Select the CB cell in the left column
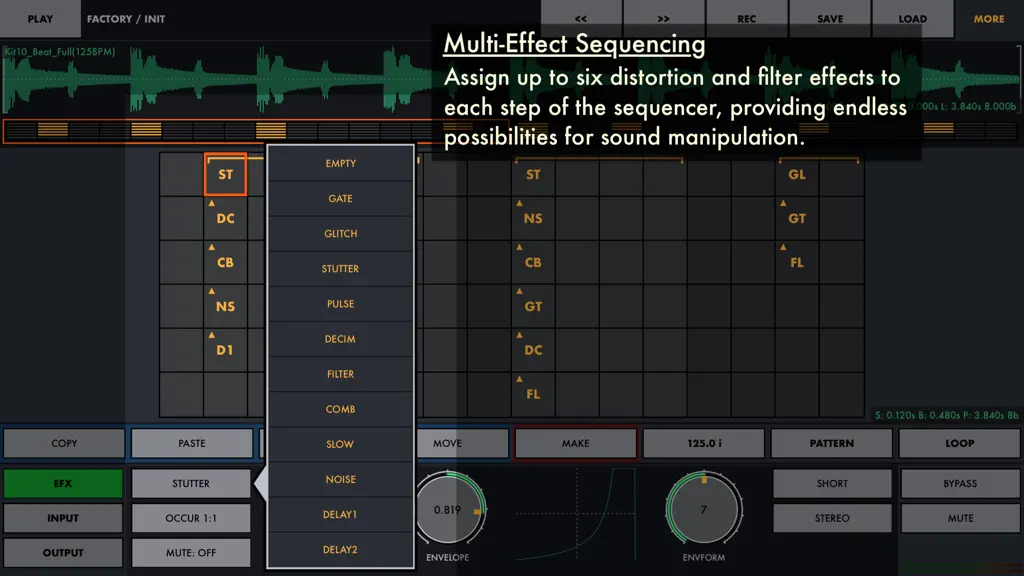 click(225, 263)
